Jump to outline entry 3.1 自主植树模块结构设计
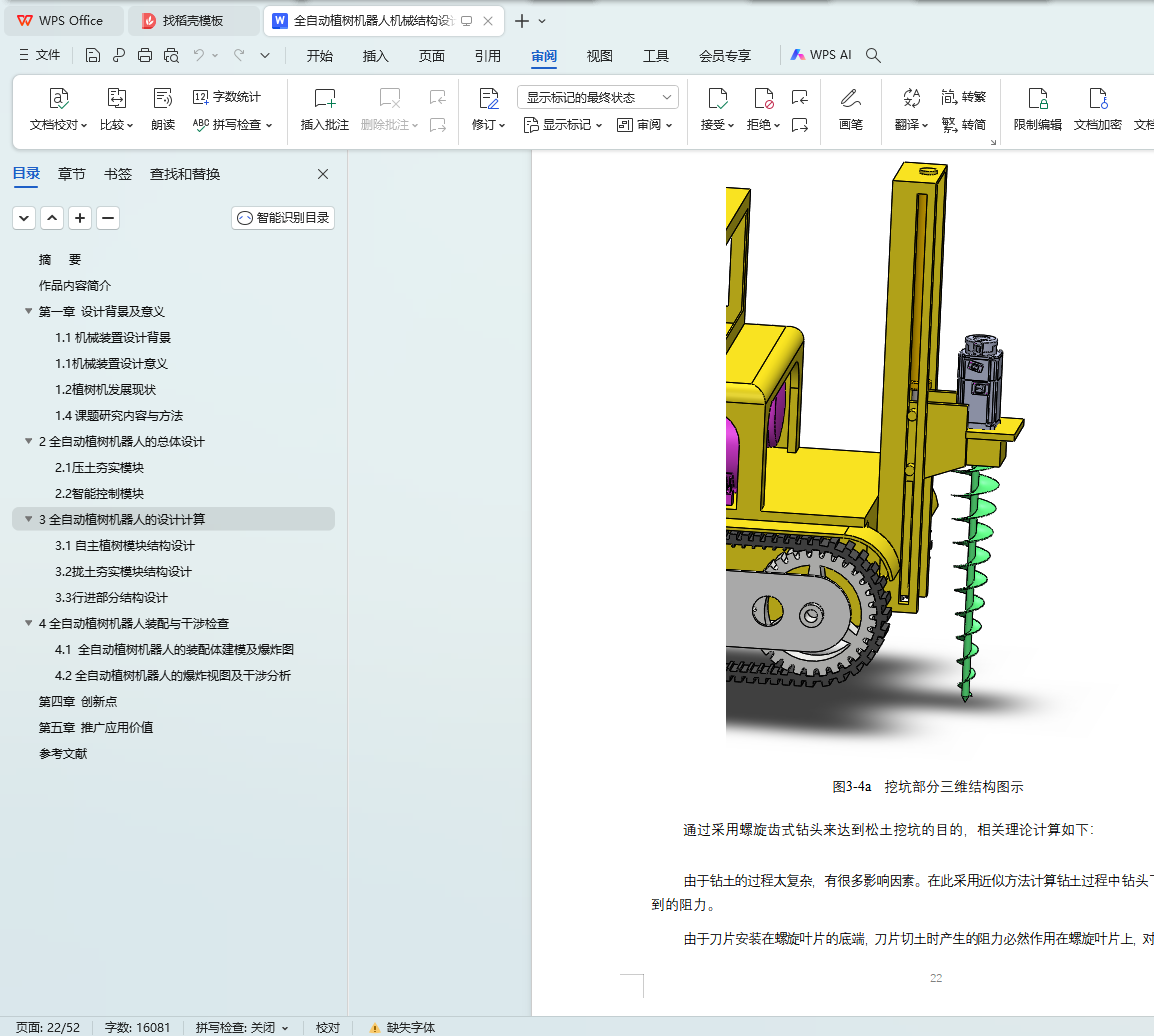 (124, 546)
